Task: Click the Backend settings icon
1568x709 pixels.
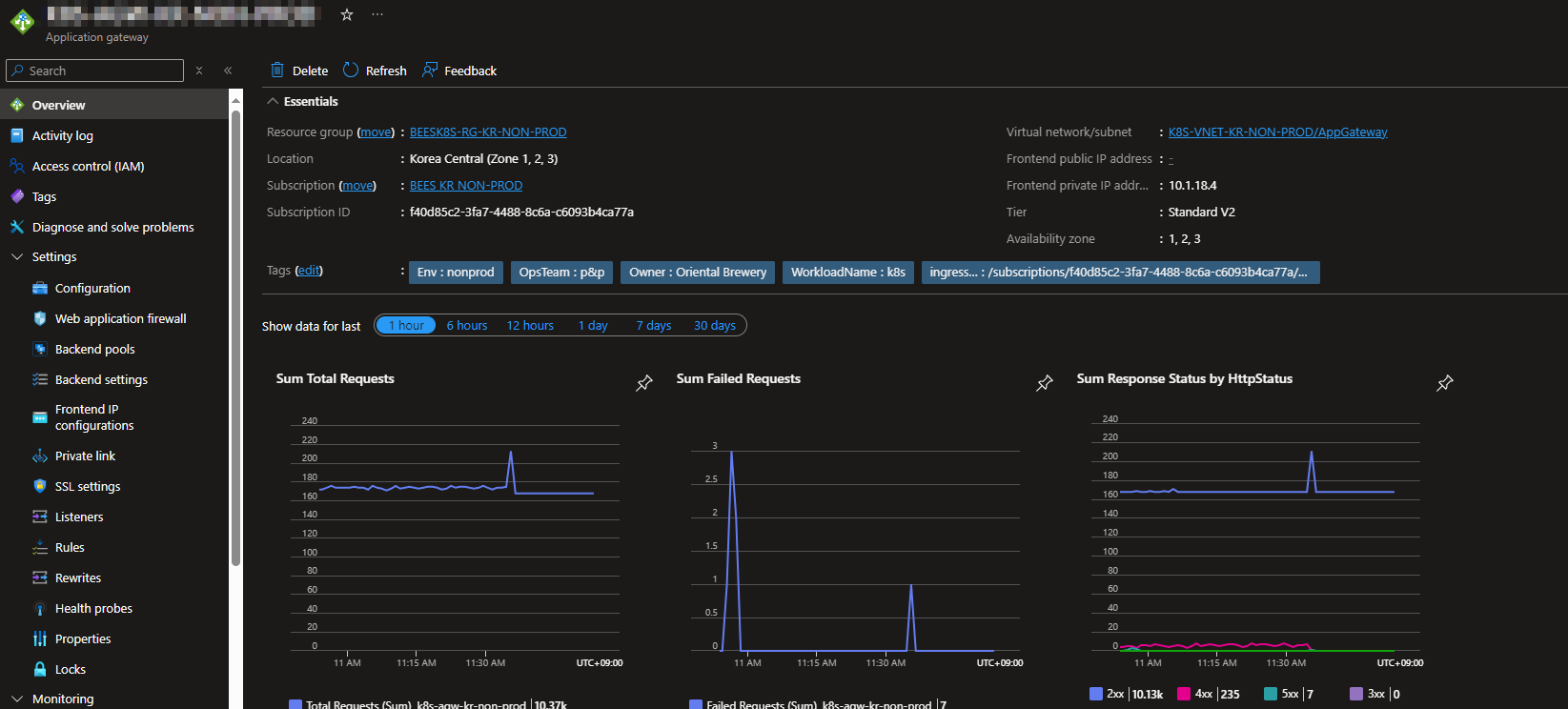Action: (x=40, y=379)
